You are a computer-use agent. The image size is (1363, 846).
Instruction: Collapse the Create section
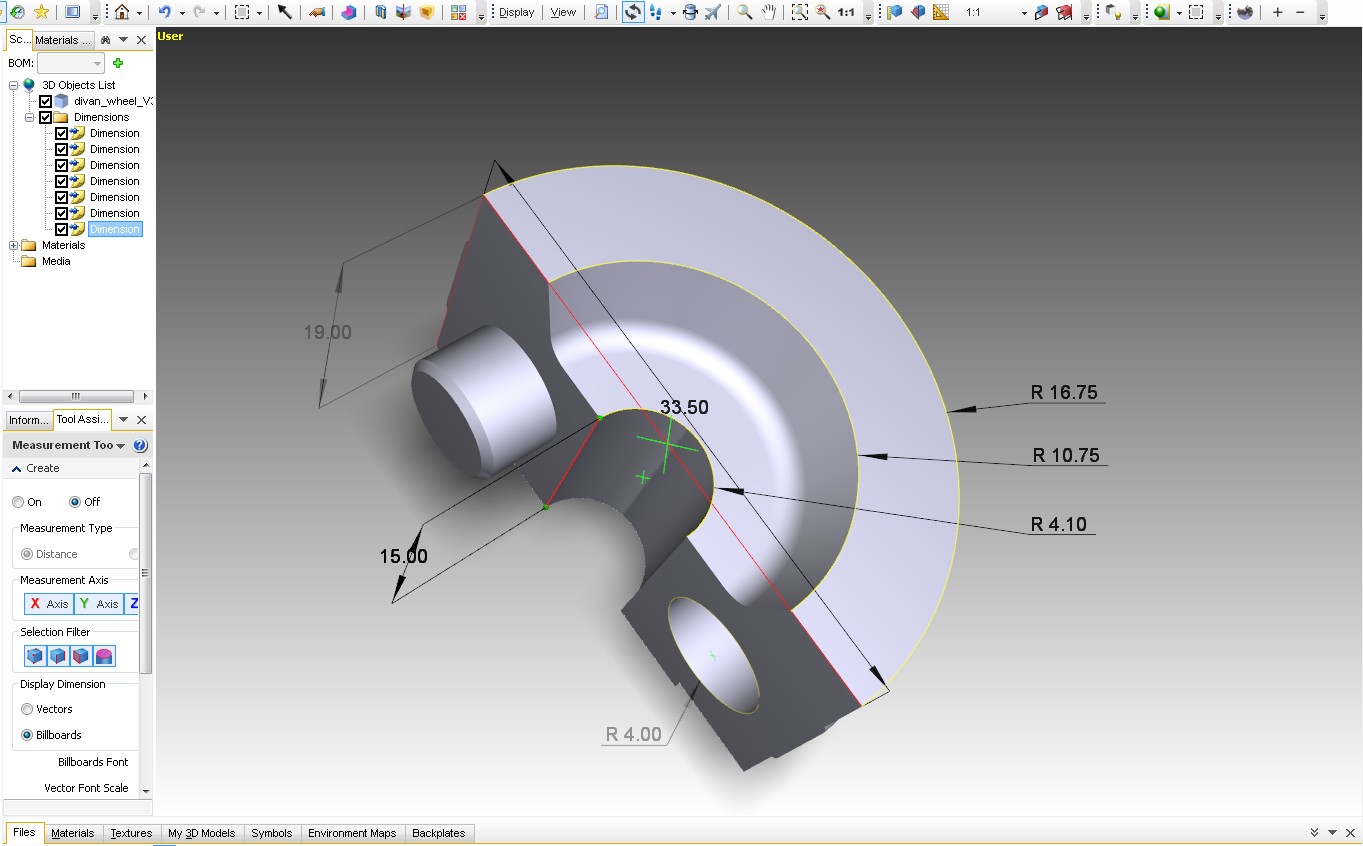coord(17,468)
